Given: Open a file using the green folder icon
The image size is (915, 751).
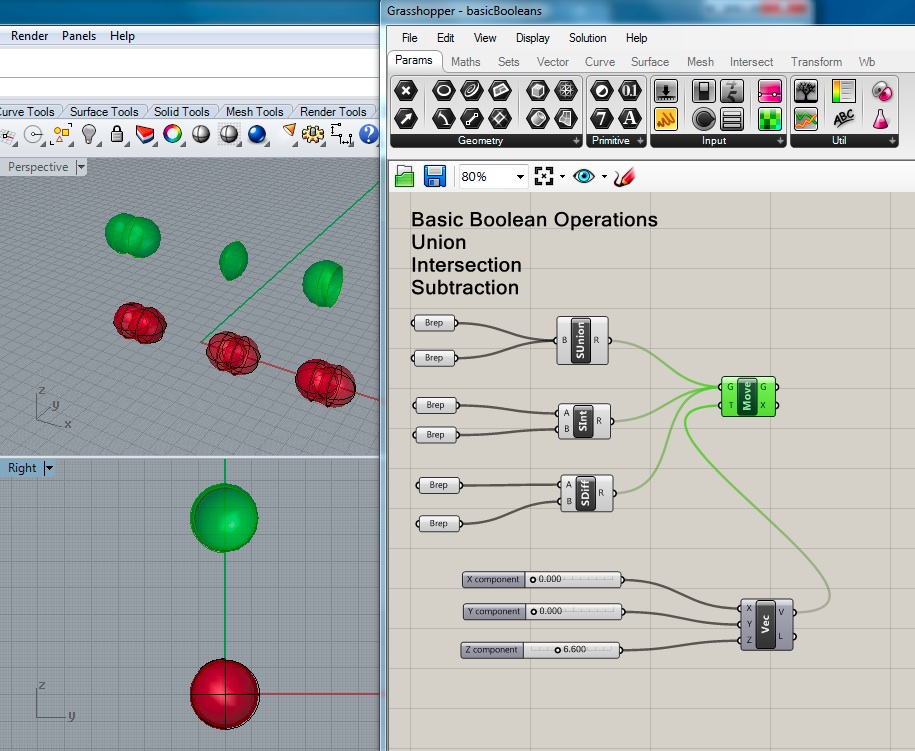Looking at the screenshot, I should [x=405, y=176].
